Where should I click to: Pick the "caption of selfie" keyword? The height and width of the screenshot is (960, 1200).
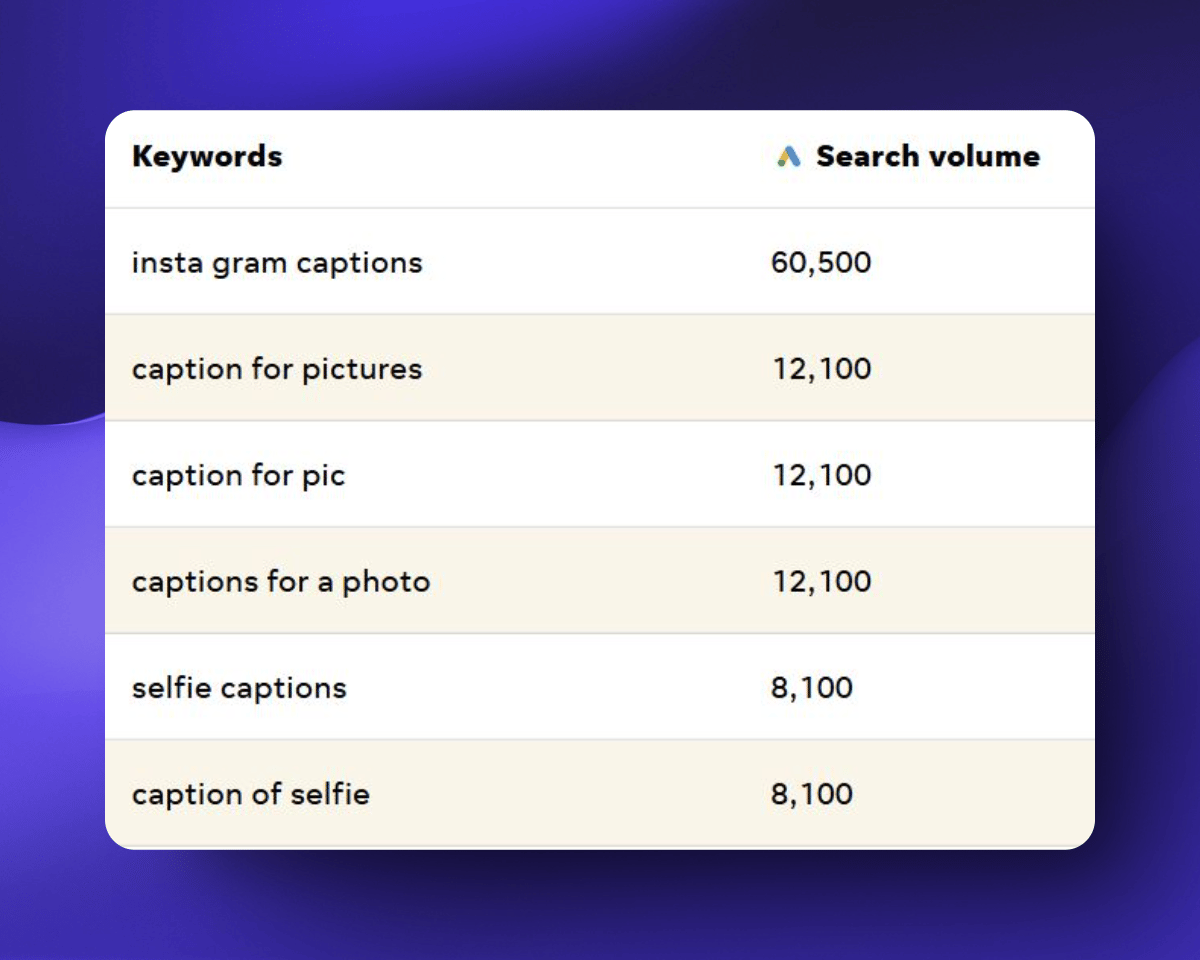250,794
